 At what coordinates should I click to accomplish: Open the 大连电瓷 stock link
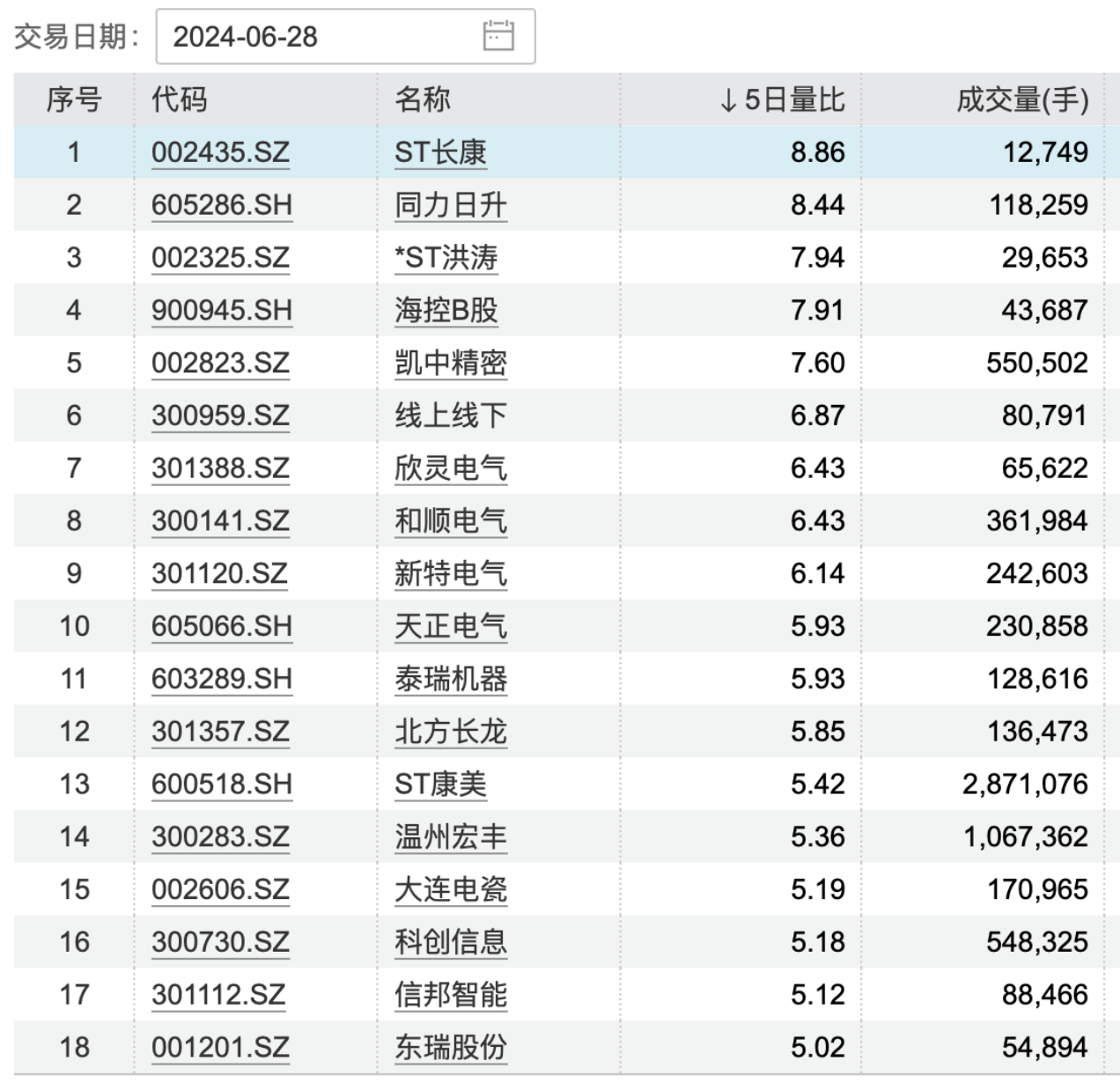(x=451, y=890)
